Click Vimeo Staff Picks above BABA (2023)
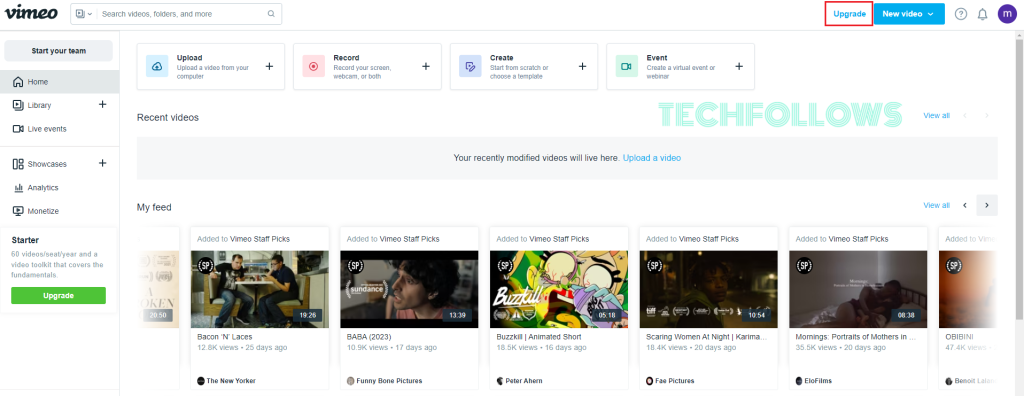Screen dimensions: 1024x396 (x=409, y=239)
